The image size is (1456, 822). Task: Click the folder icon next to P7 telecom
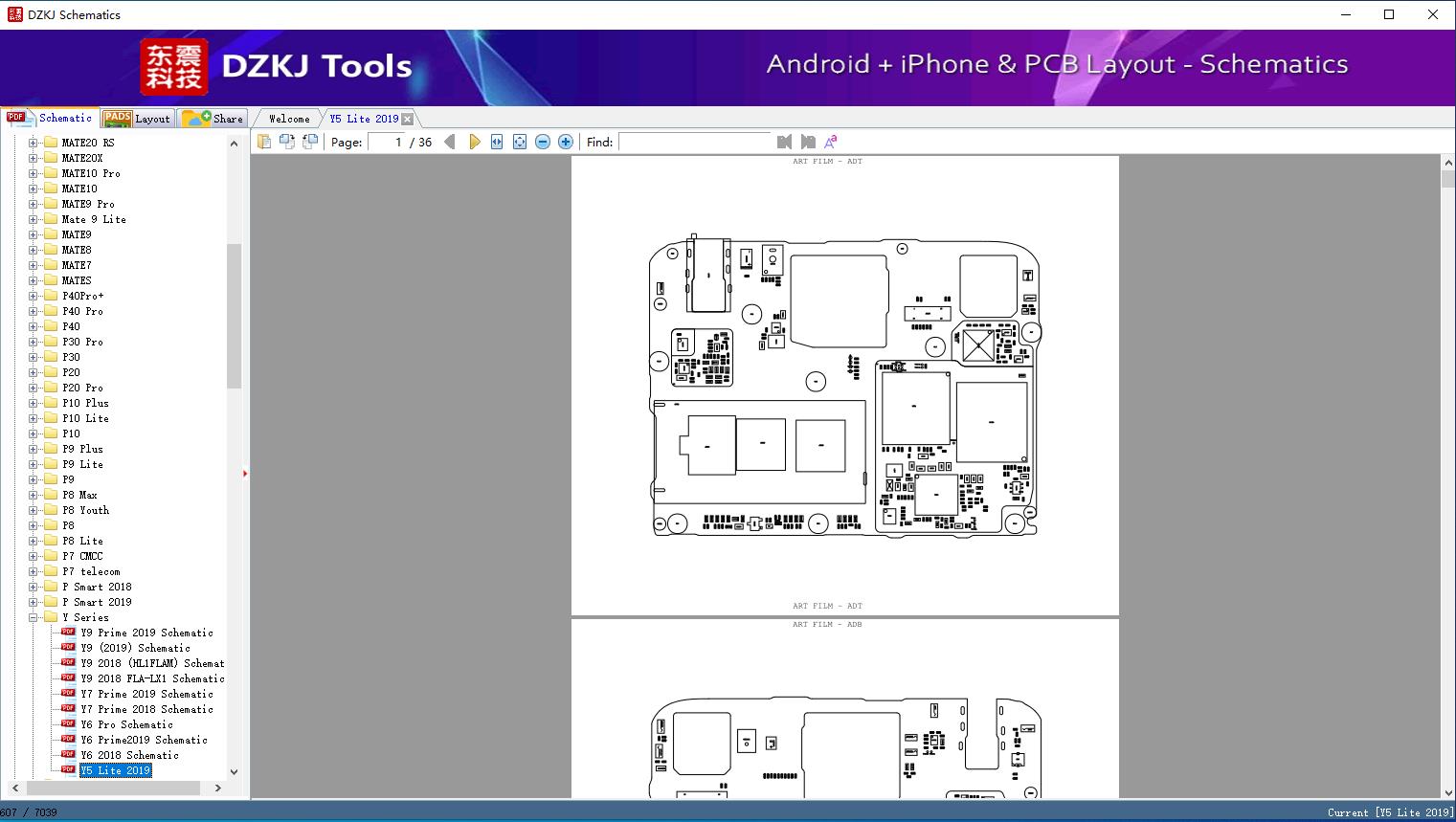coord(51,571)
